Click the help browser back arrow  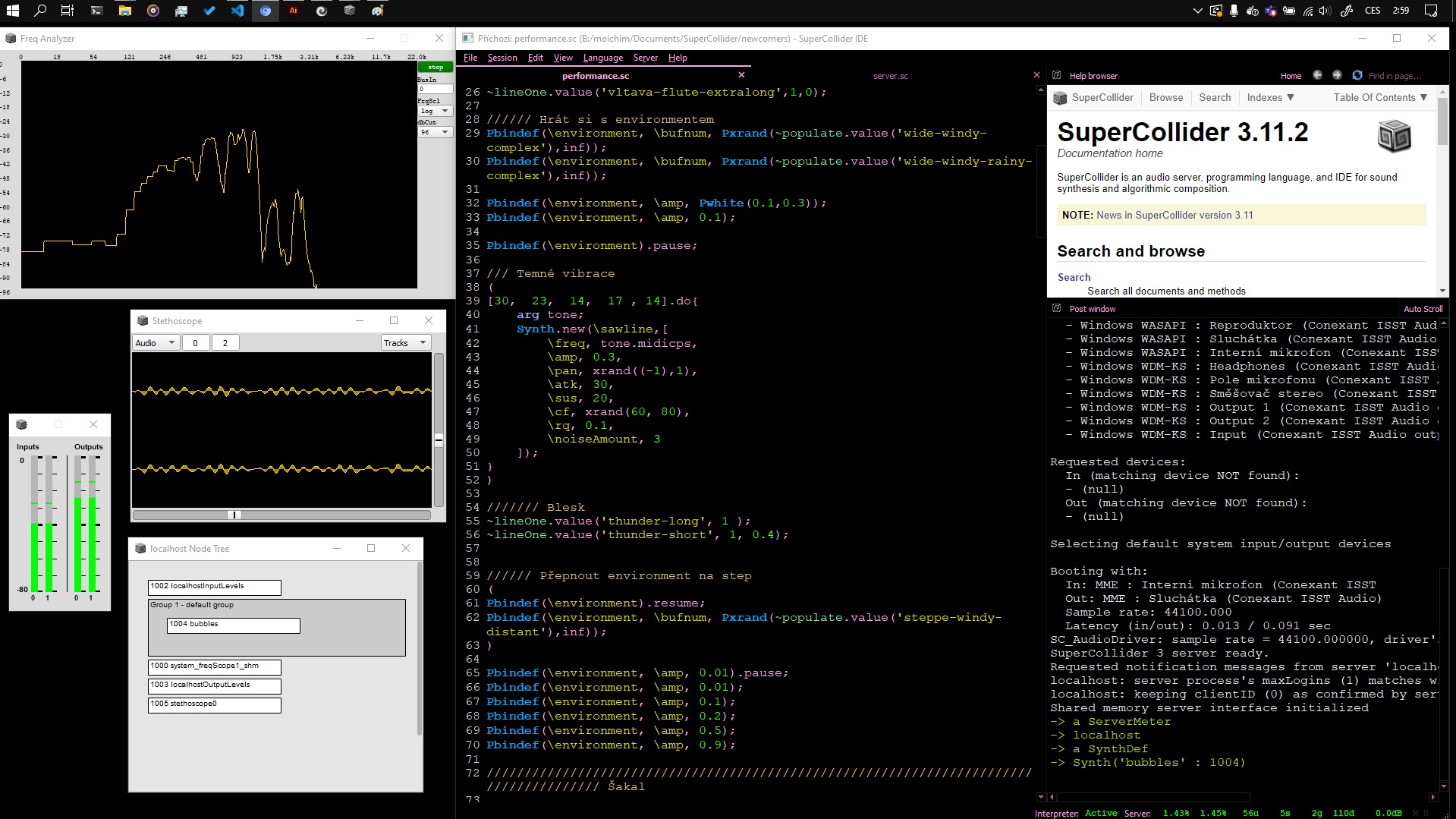click(x=1317, y=75)
